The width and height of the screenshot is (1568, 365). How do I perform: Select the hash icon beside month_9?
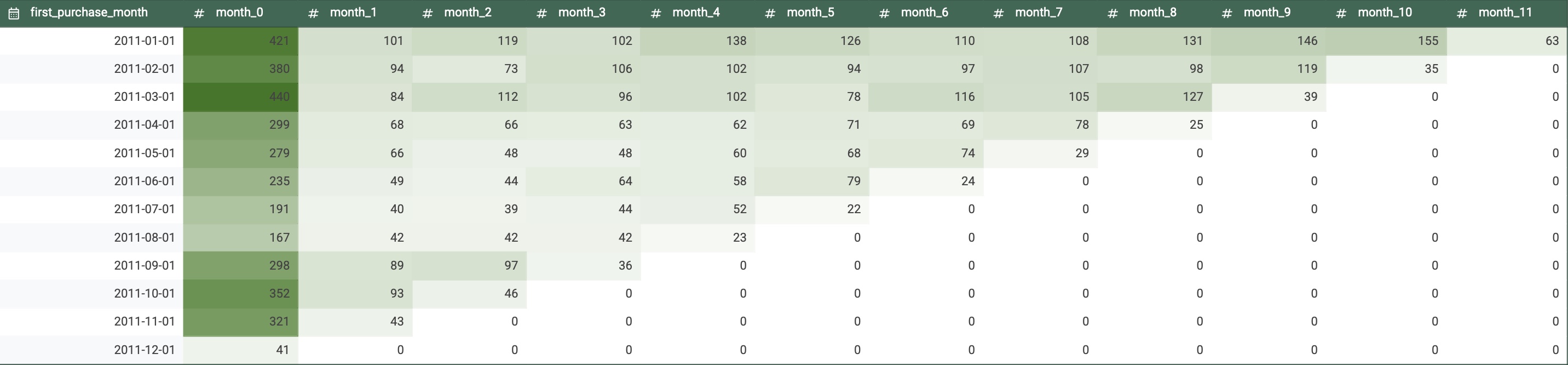[1226, 13]
